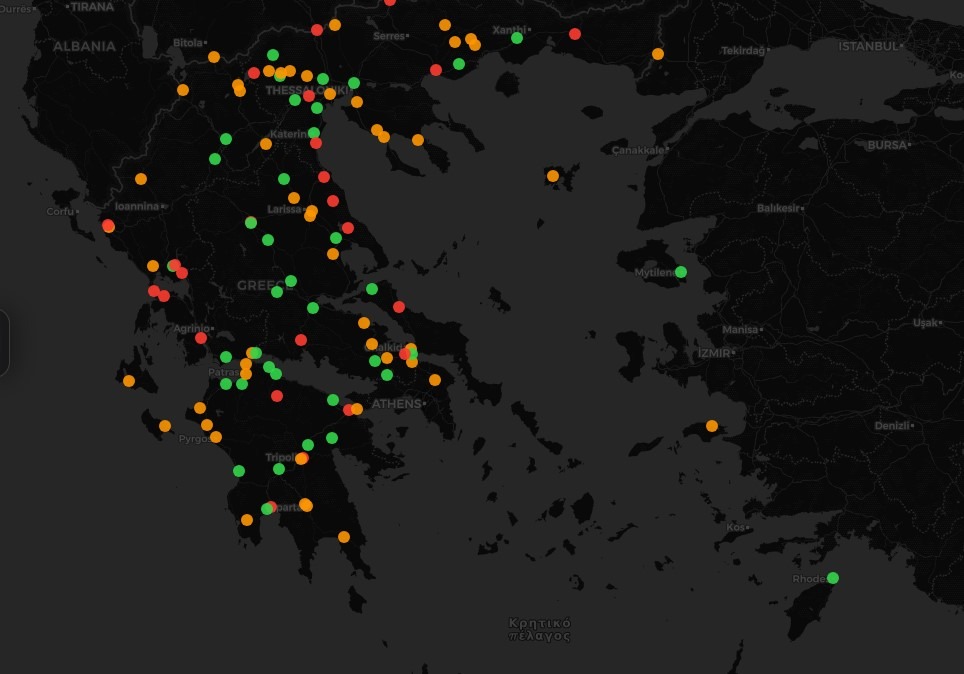The image size is (964, 674).
Task: Click the southernmost orange marker in Peloponnese
Action: [x=344, y=537]
